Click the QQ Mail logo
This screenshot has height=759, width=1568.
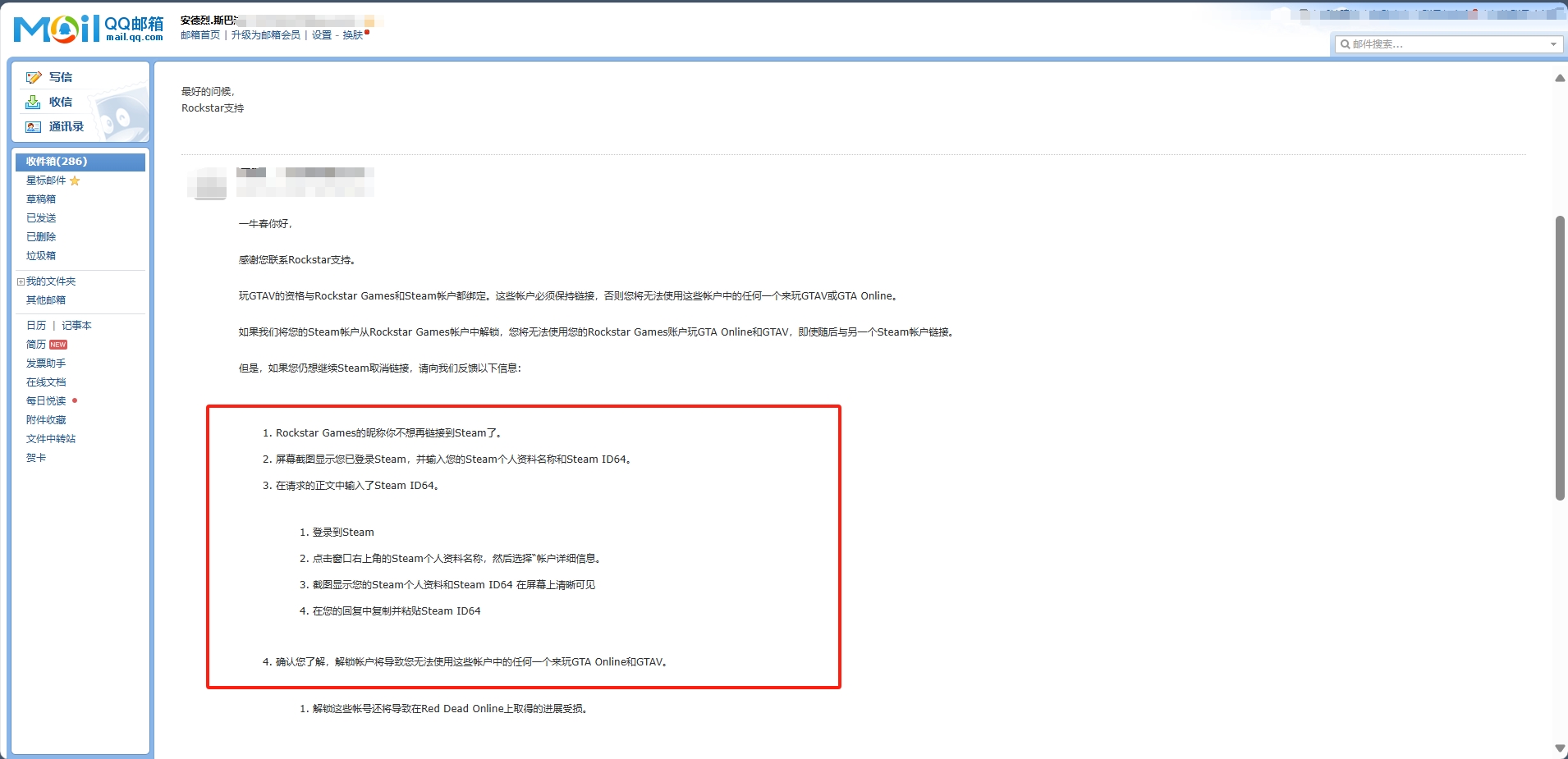coord(88,29)
